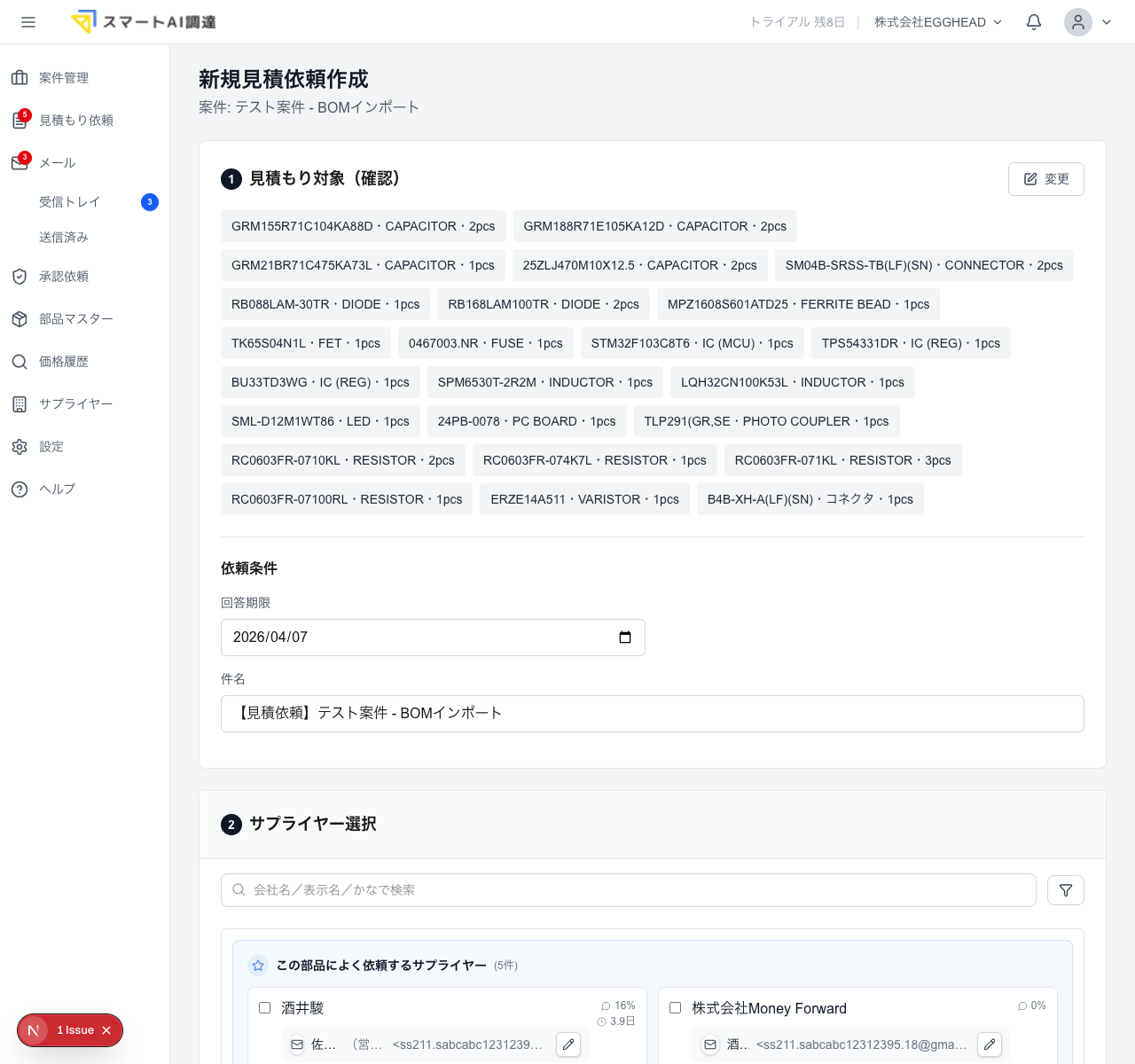Dismiss the 1 Issue badge
The image size is (1135, 1064).
(106, 1030)
